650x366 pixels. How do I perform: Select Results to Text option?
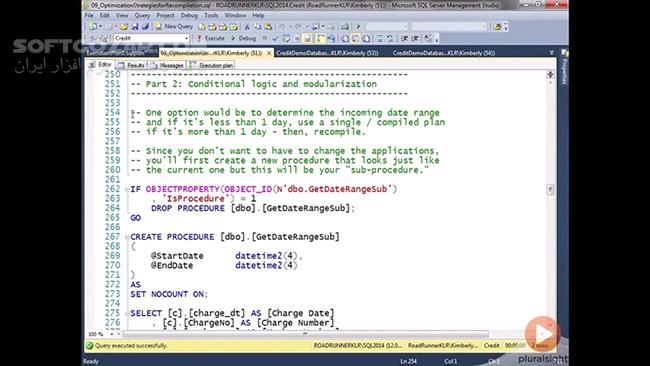345,38
